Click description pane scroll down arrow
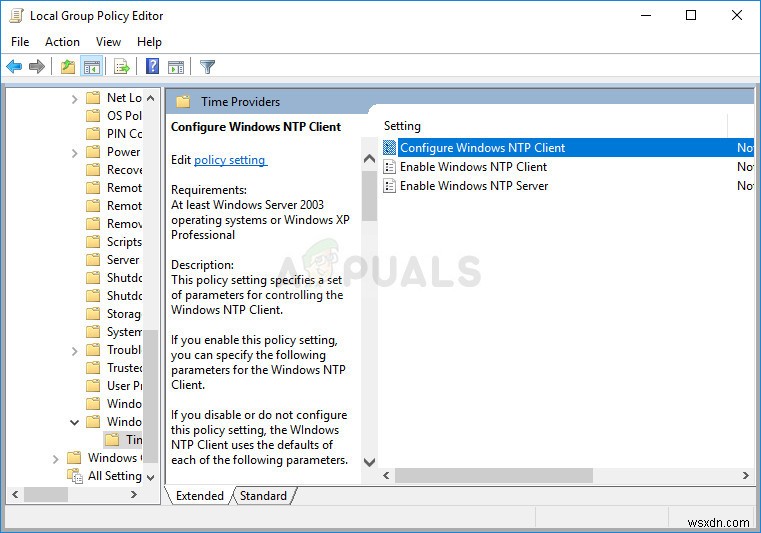This screenshot has width=761, height=533. pos(369,462)
